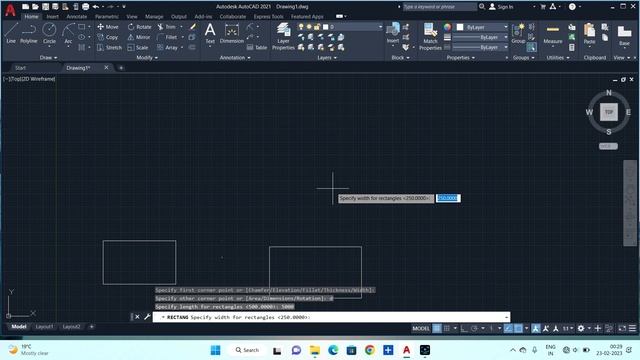The width and height of the screenshot is (640, 360).
Task: Open Layer Properties manager
Action: point(283,36)
